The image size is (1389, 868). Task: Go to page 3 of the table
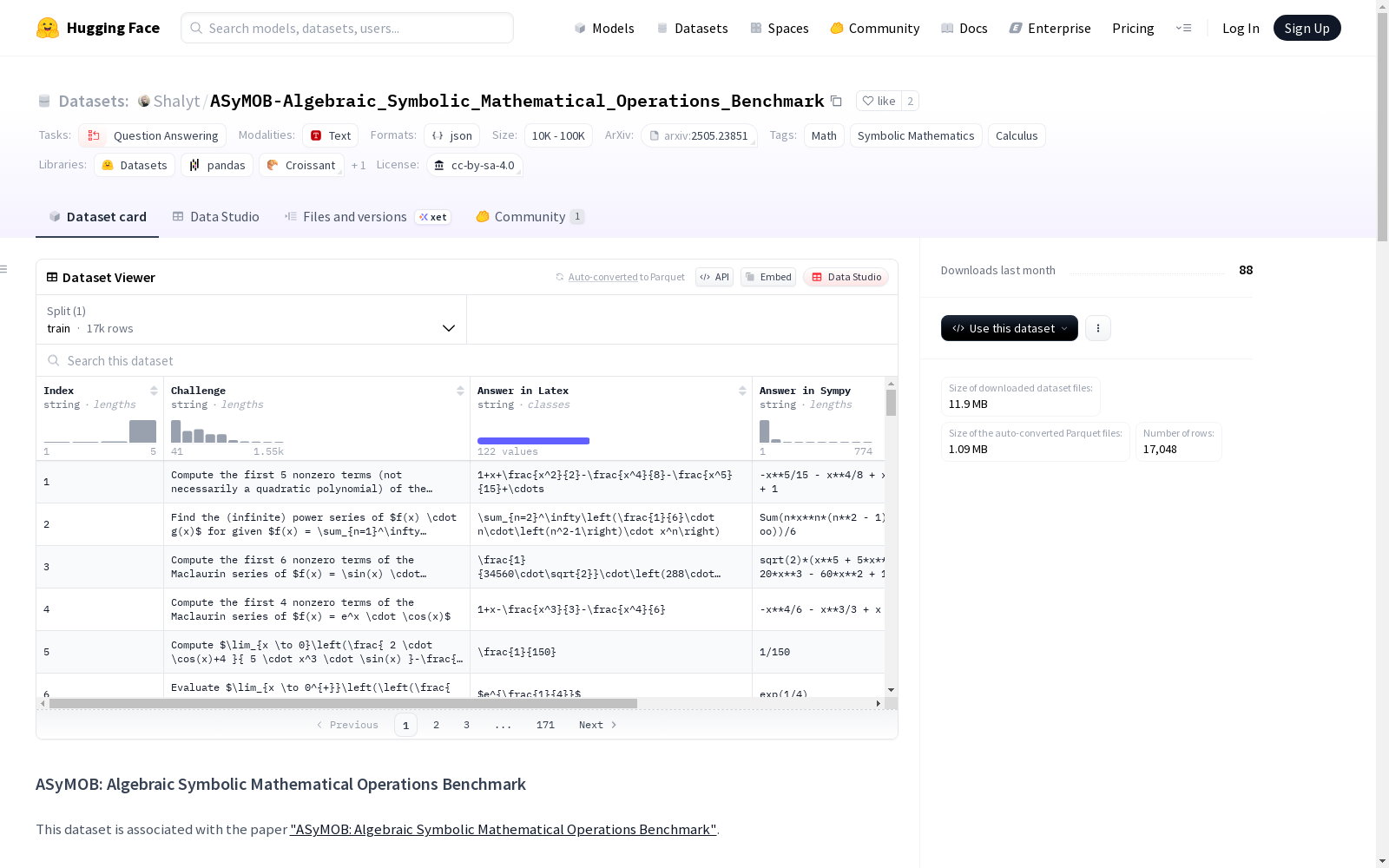pyautogui.click(x=466, y=725)
